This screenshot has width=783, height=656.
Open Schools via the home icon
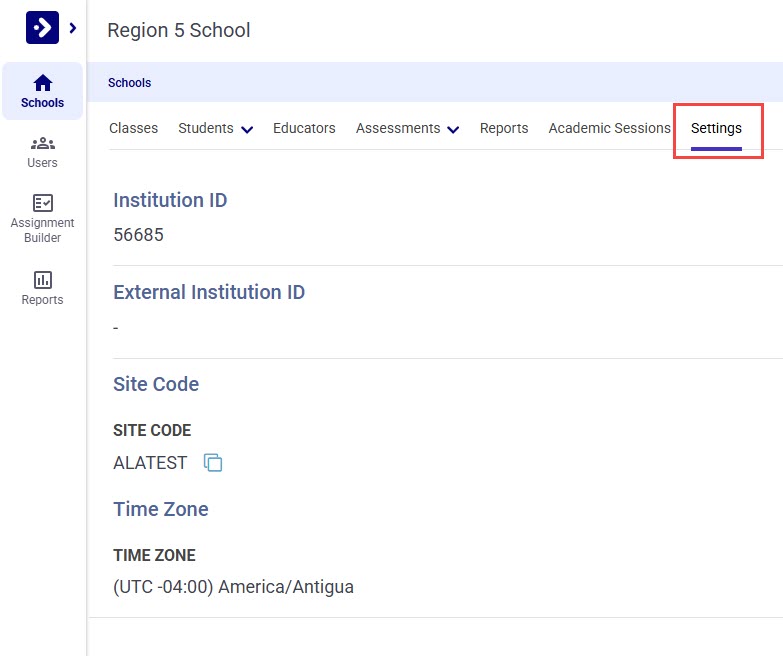(42, 83)
